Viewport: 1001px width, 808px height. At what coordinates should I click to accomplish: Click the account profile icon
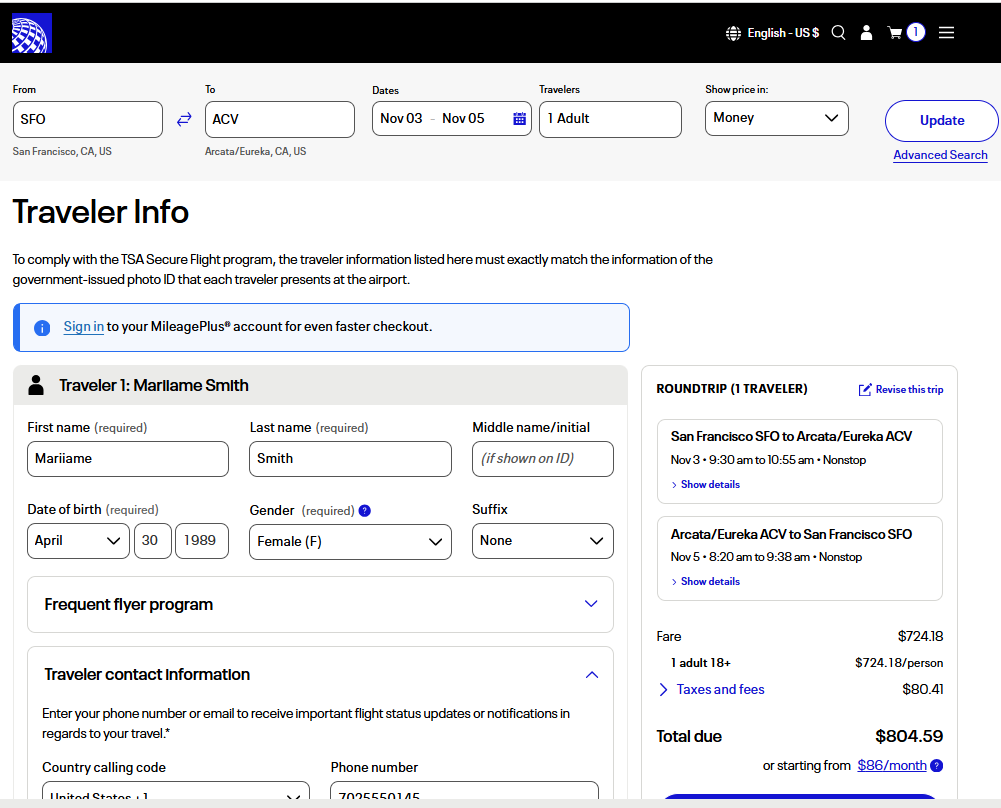coord(866,33)
